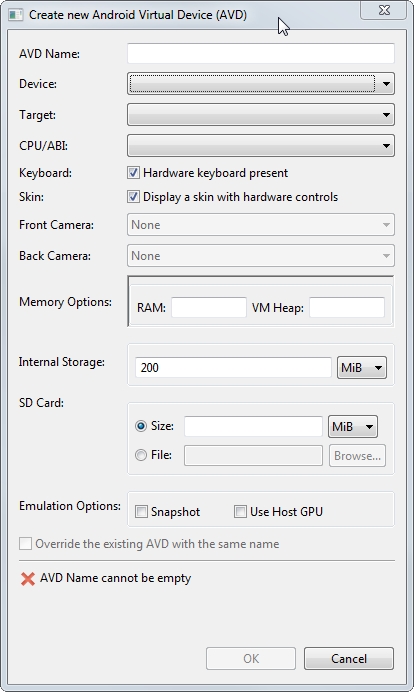
Task: Select the SD Card File radio button
Action: click(141, 455)
